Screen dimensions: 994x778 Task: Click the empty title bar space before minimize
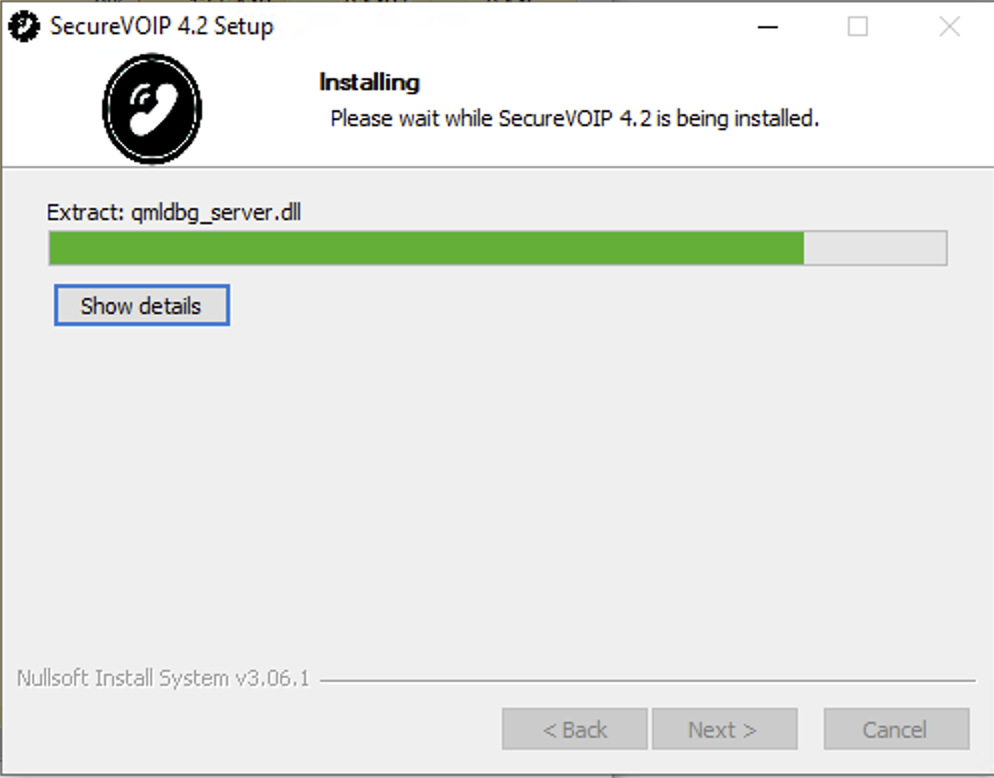pyautogui.click(x=507, y=27)
